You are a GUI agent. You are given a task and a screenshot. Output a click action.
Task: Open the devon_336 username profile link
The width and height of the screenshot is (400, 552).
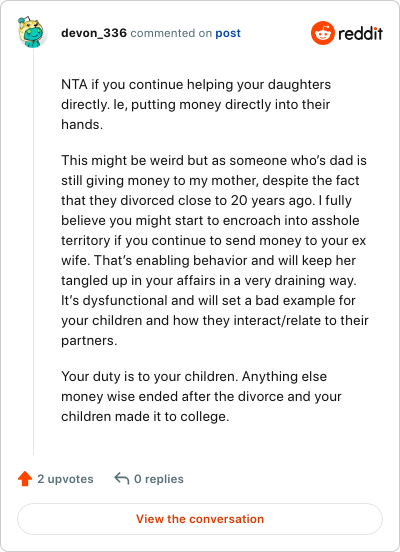94,33
